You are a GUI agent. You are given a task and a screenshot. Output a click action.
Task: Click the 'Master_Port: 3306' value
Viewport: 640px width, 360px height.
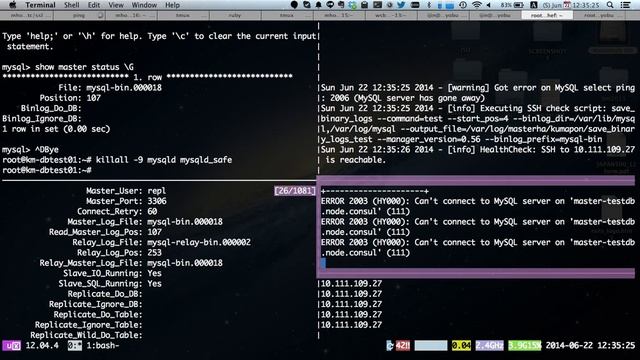(x=156, y=201)
